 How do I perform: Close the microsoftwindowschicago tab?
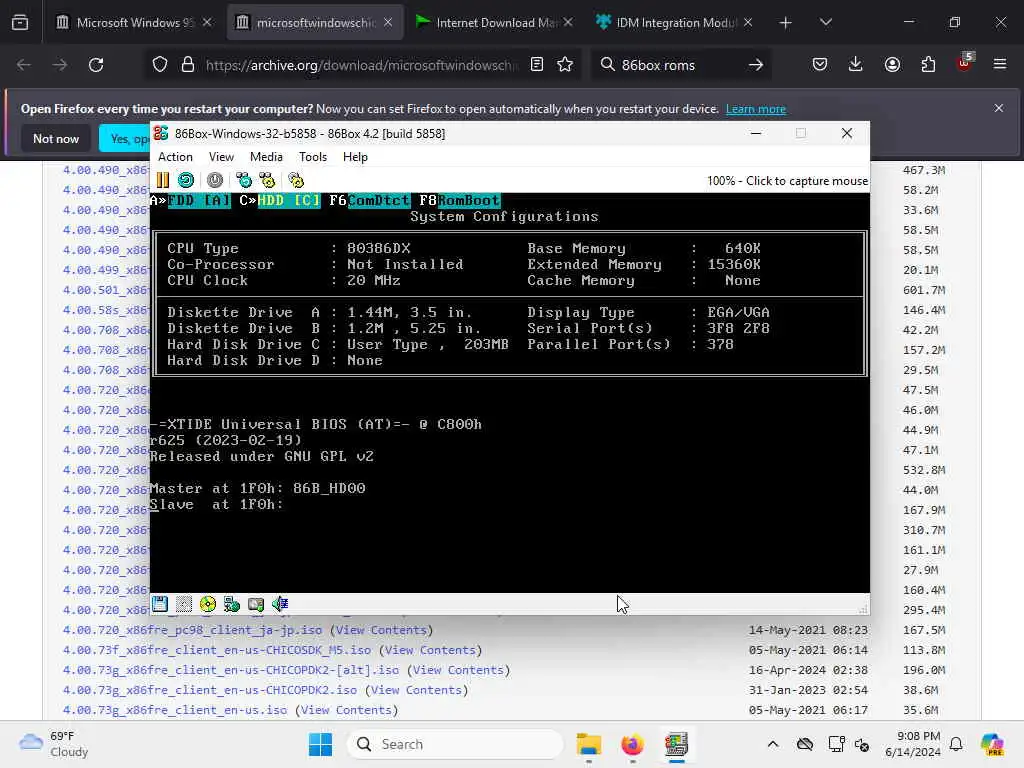pos(388,22)
